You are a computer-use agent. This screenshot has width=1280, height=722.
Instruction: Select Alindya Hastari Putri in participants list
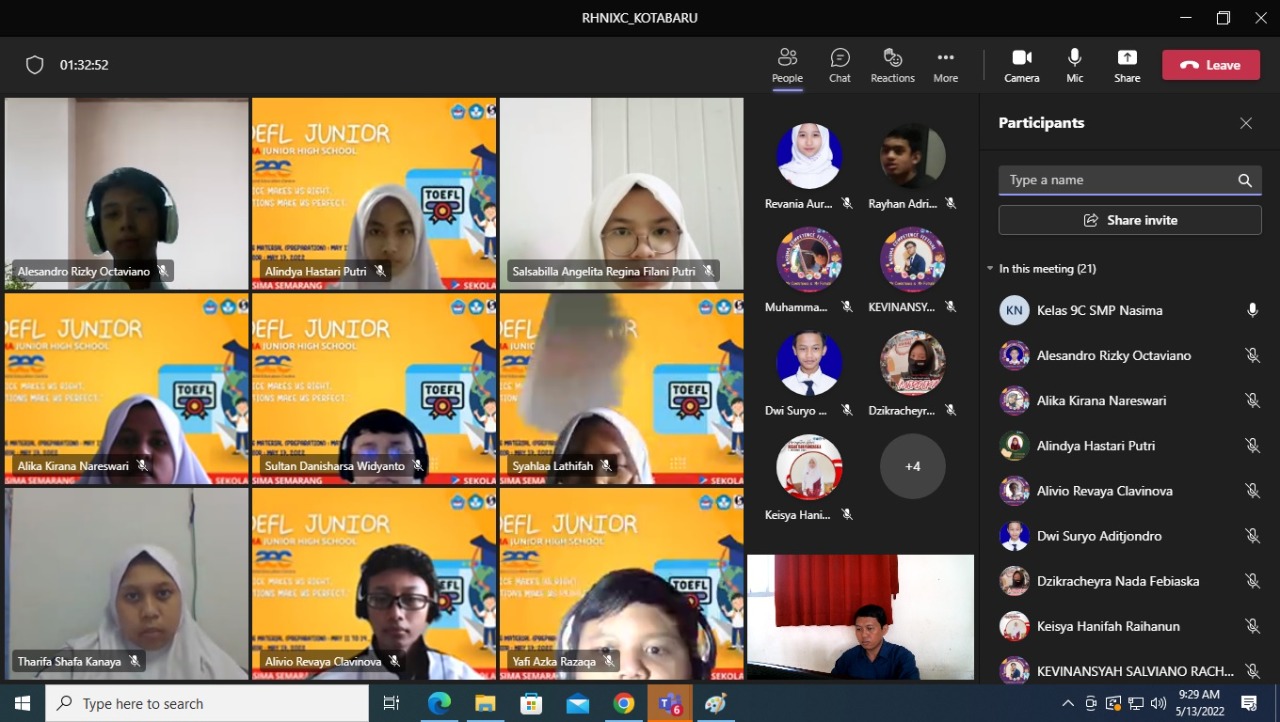1095,446
